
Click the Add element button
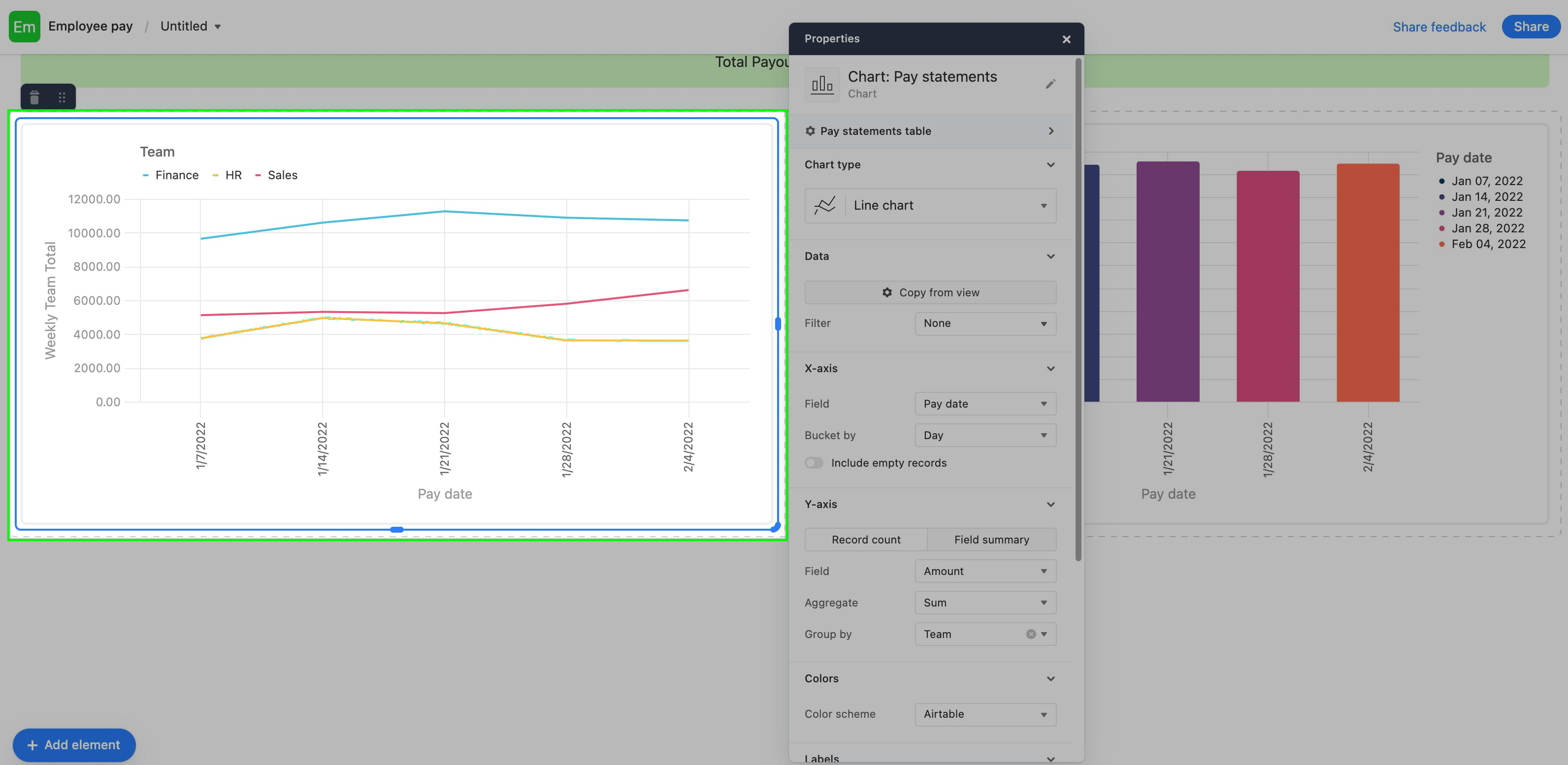(x=74, y=745)
